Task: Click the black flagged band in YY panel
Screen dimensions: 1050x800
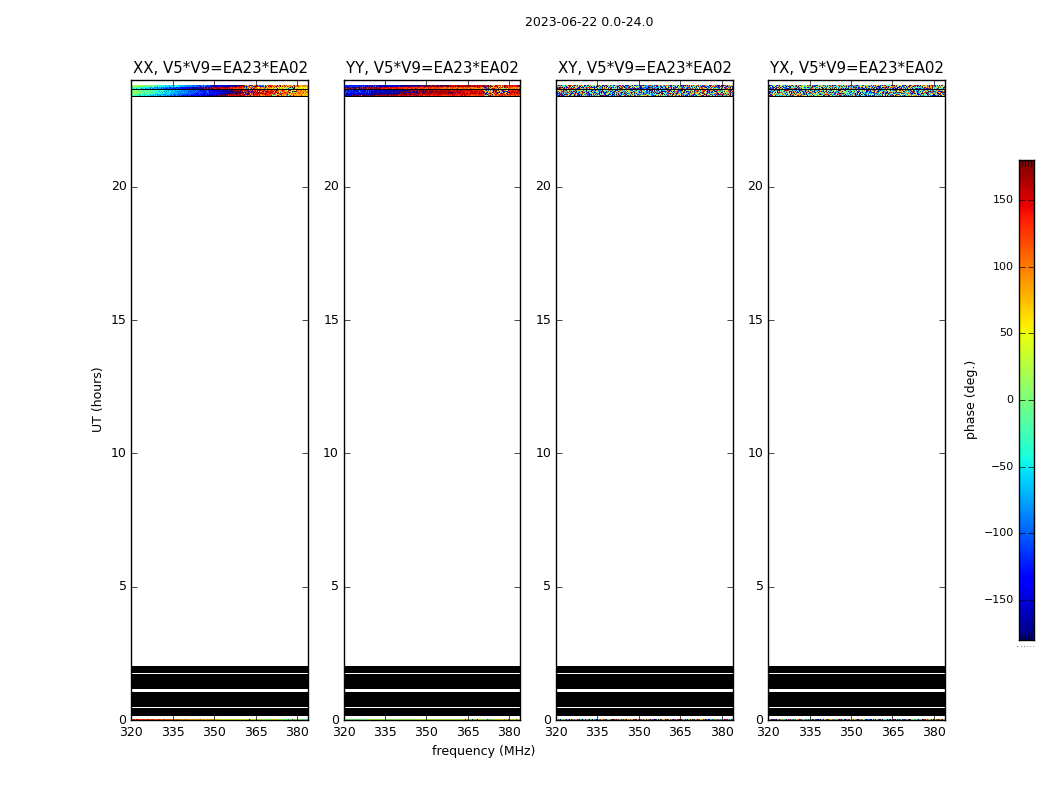Action: coord(432,692)
